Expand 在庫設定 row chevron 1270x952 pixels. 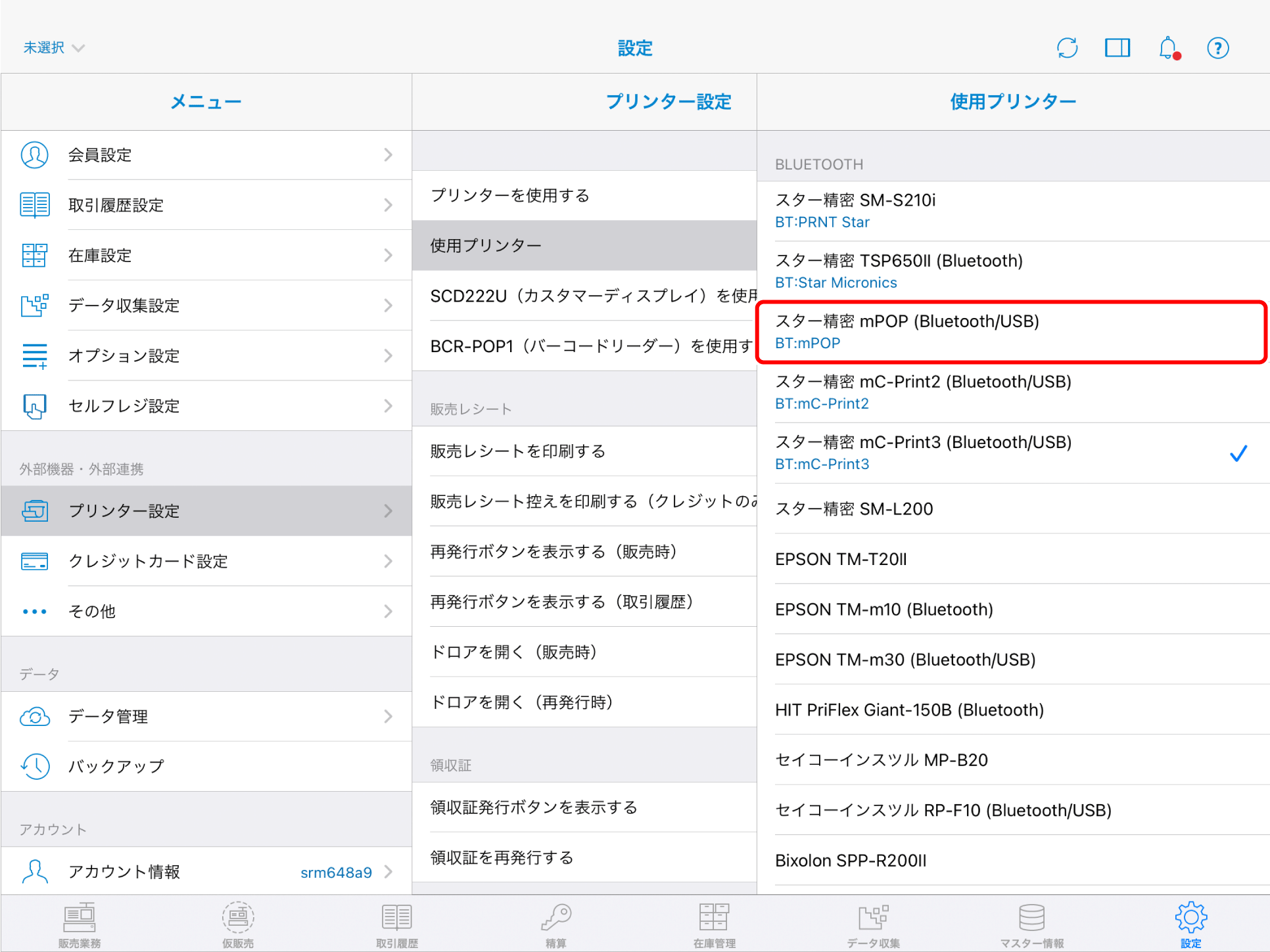coord(388,256)
